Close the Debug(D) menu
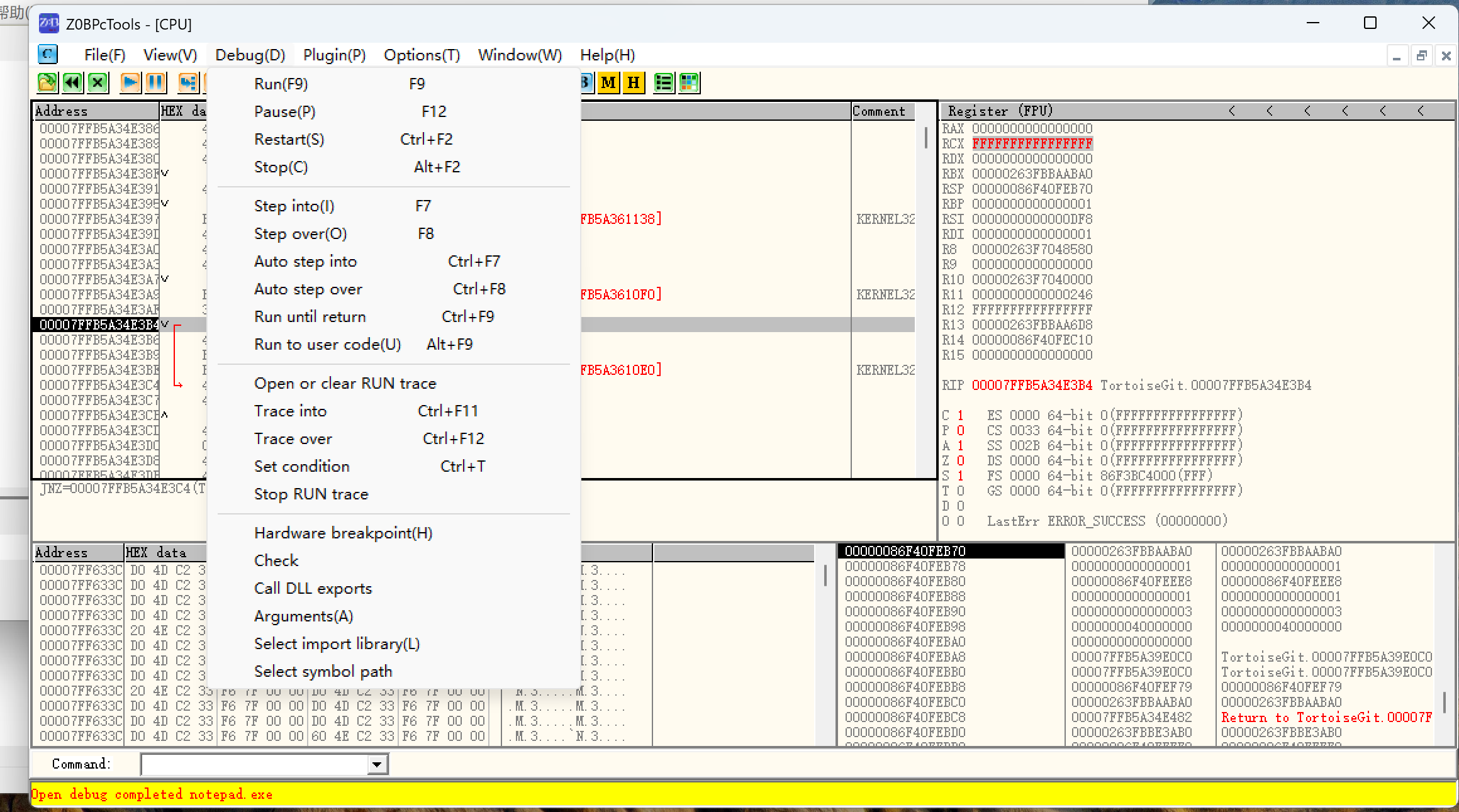This screenshot has width=1459, height=812. point(250,55)
